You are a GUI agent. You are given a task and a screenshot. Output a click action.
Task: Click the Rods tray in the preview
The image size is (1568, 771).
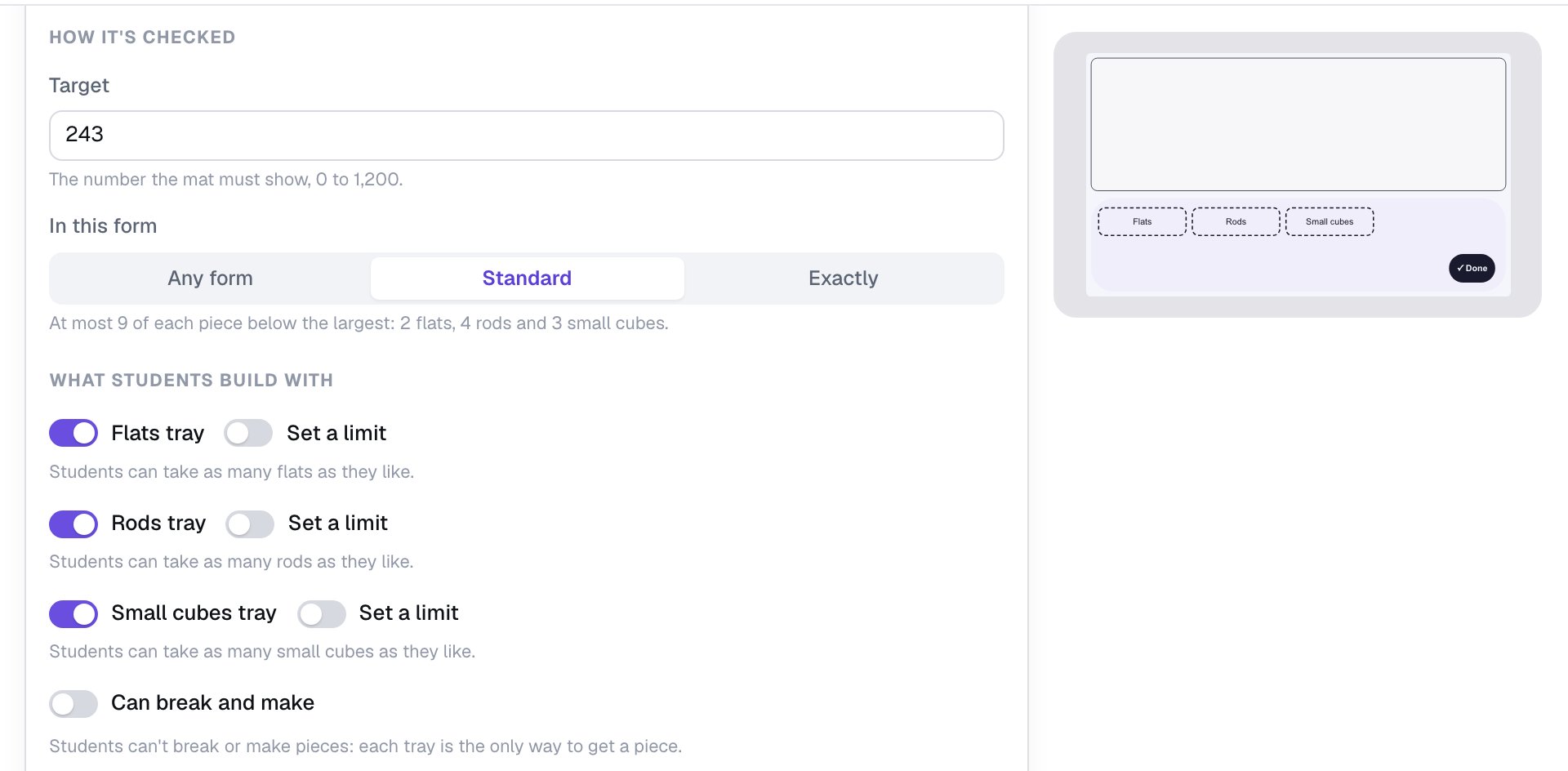point(1236,221)
